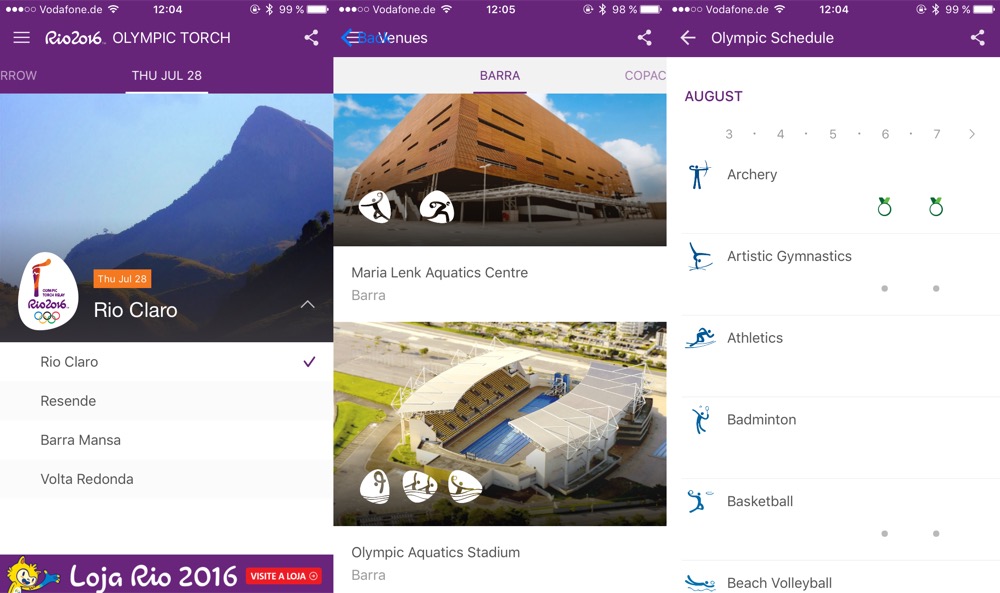1000x593 pixels.
Task: Show next August days with right chevron
Action: [972, 134]
